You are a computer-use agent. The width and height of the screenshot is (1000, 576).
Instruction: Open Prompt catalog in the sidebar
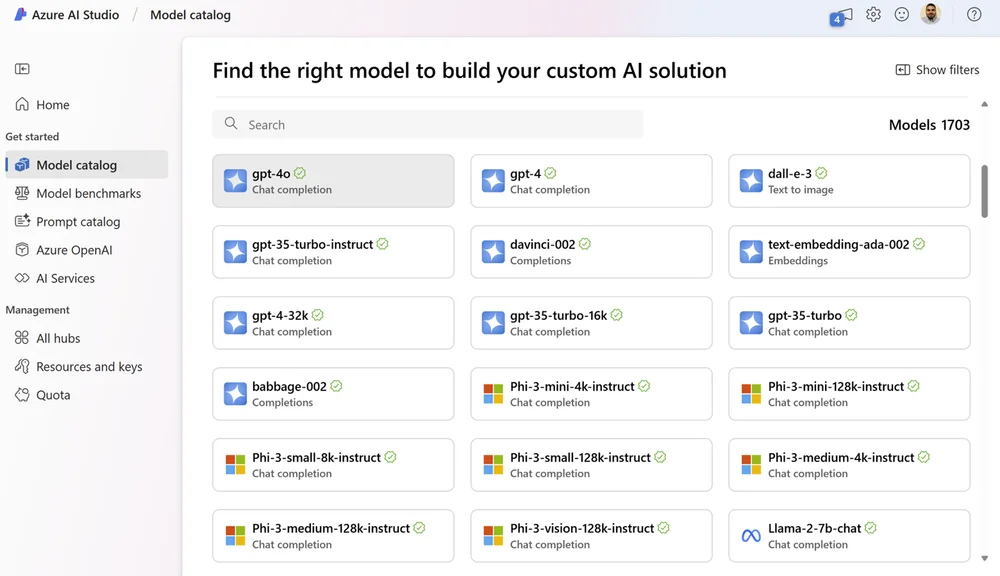(x=87, y=221)
